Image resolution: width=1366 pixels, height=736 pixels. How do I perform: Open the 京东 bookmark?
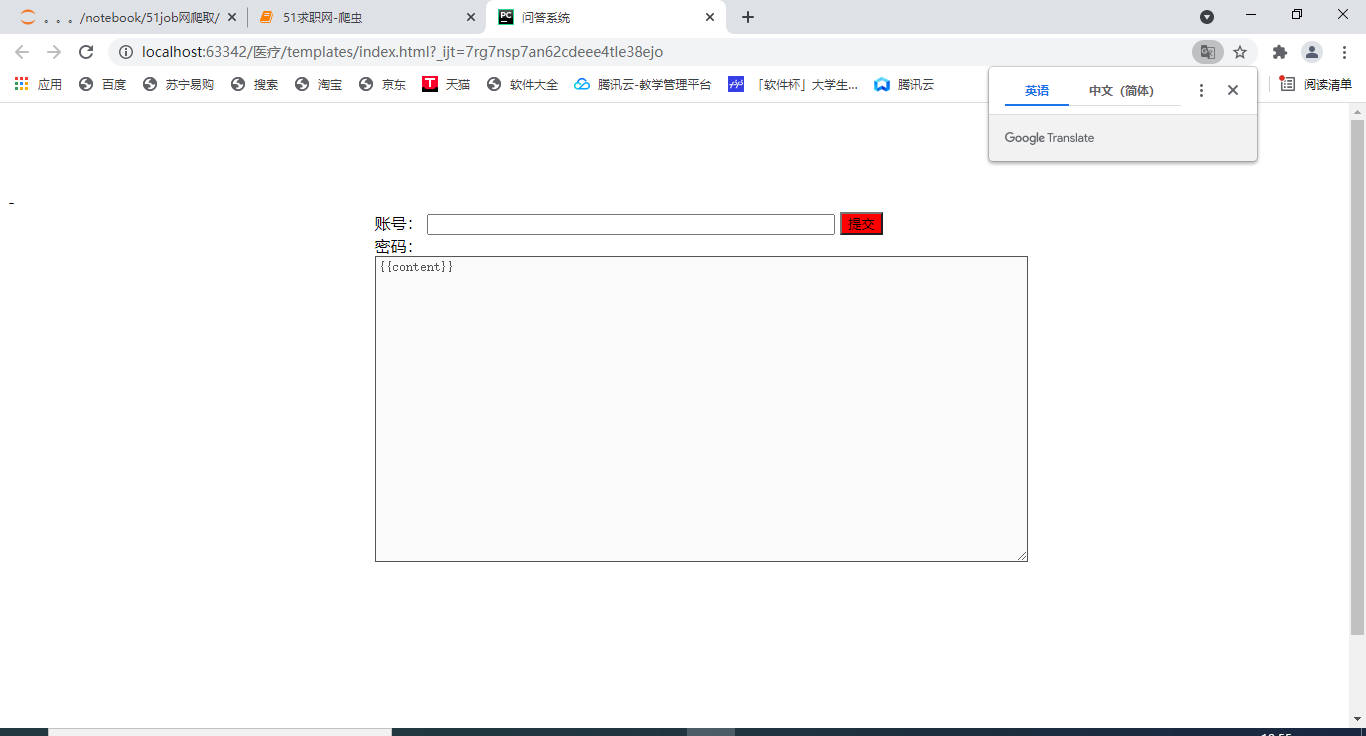(382, 85)
